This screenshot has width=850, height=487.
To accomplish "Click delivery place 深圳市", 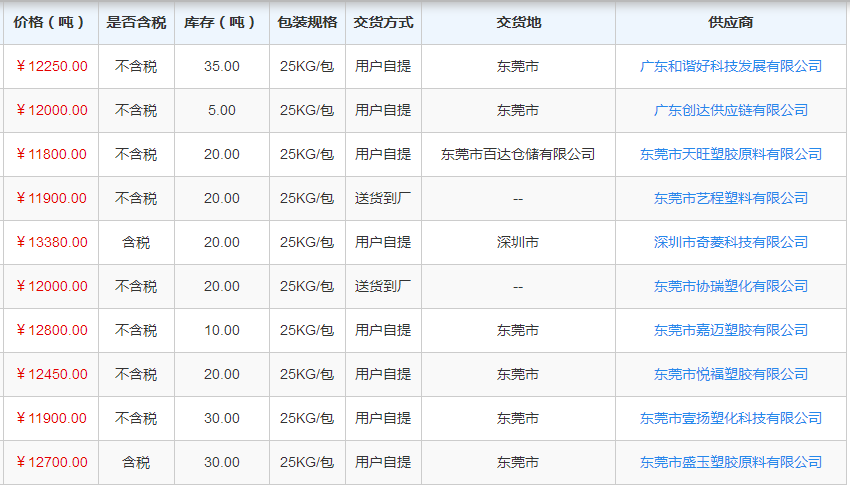I will pos(518,242).
